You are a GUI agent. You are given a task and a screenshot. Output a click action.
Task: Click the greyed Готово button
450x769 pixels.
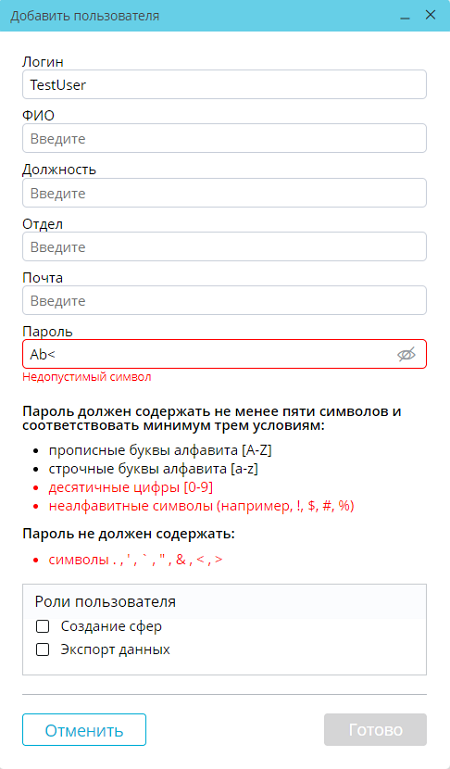click(x=375, y=730)
